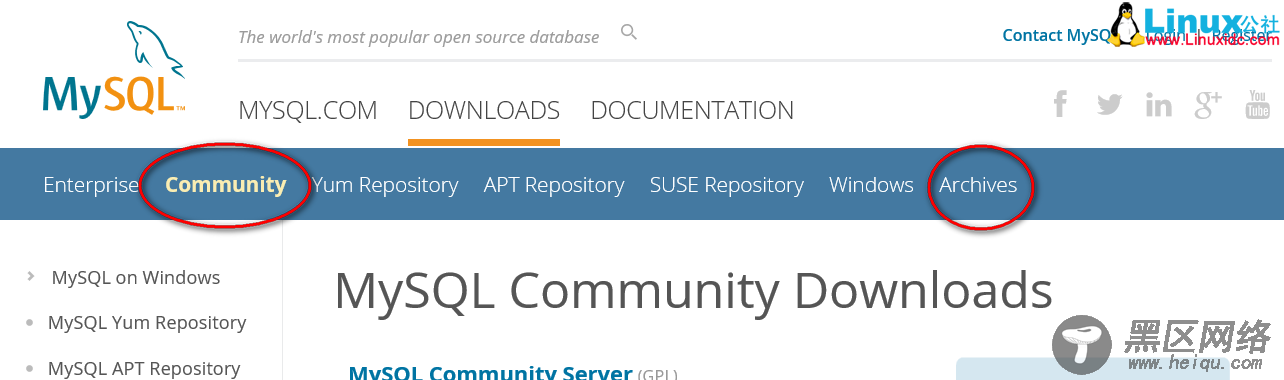The height and width of the screenshot is (380, 1284).
Task: Open the MySQL Community Server link
Action: pyautogui.click(x=490, y=372)
